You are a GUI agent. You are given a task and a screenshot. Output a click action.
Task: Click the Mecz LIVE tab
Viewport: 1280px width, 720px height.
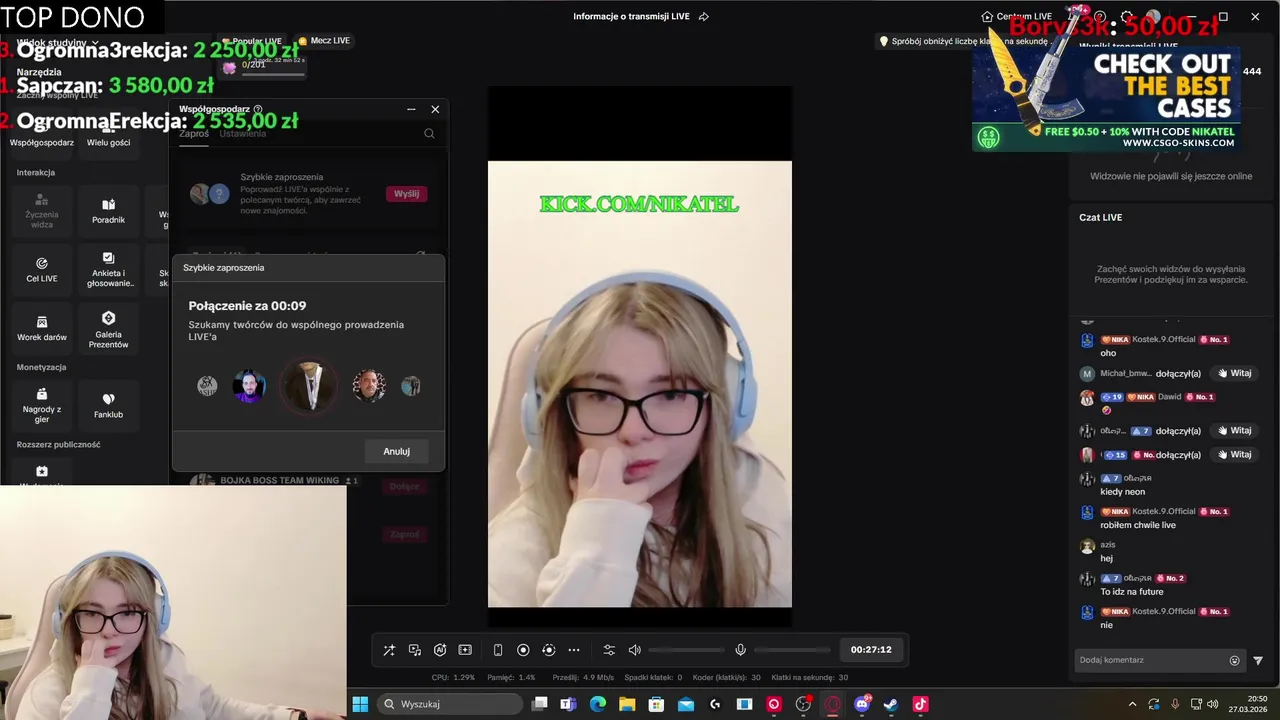[x=324, y=41]
